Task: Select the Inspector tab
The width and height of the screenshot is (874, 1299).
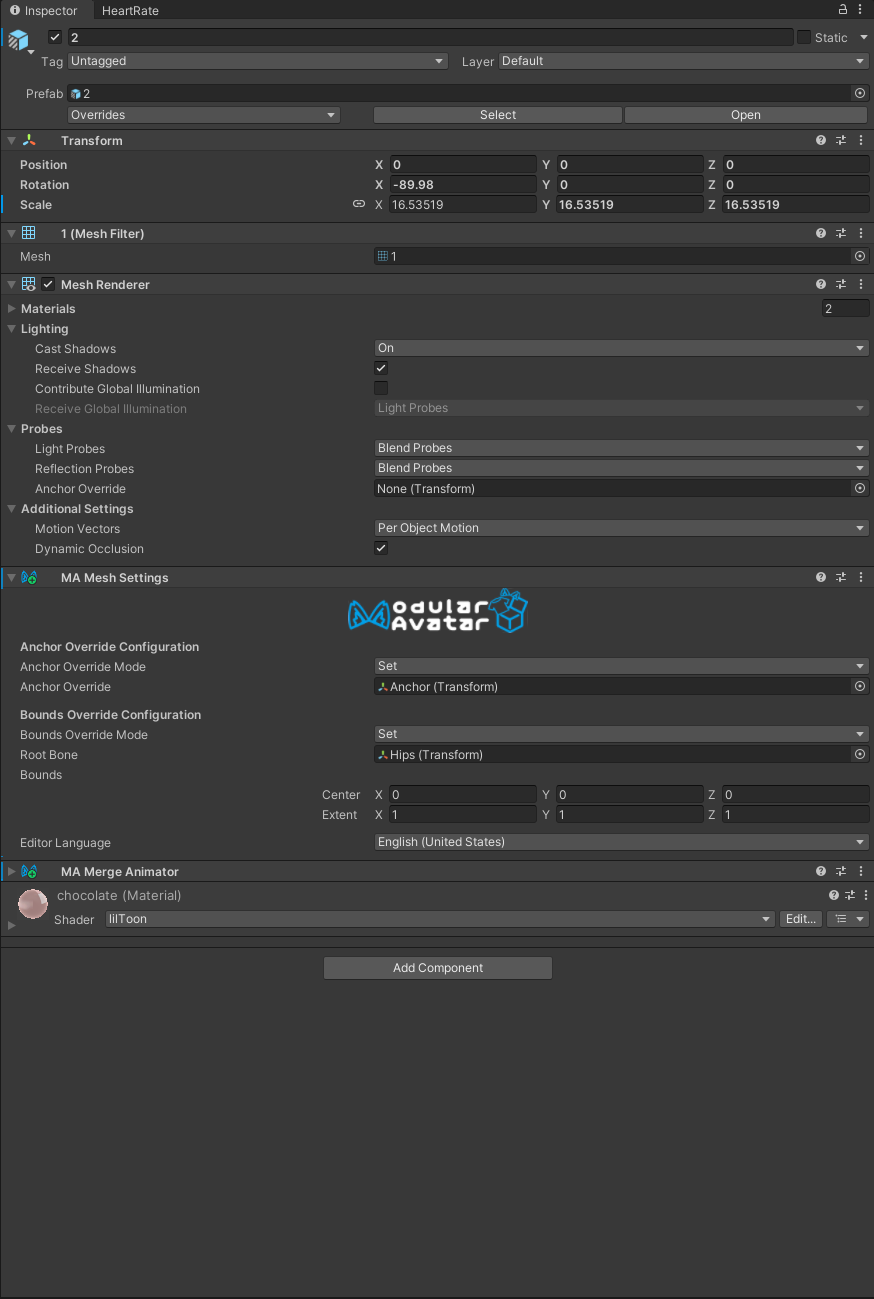Action: [44, 10]
